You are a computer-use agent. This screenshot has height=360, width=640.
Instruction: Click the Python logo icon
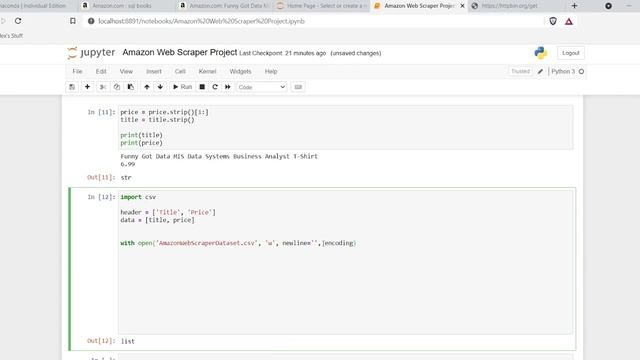[541, 53]
